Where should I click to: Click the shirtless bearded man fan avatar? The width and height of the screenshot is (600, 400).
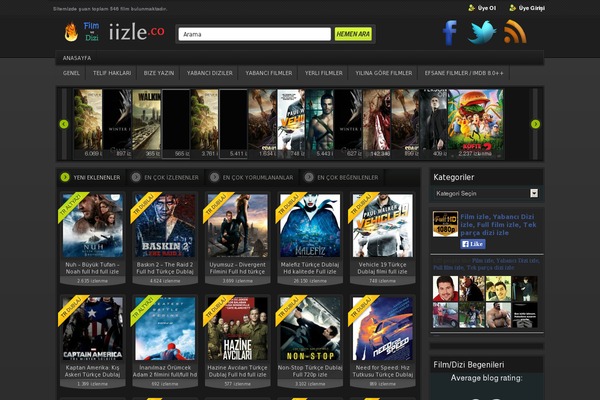(x=498, y=315)
